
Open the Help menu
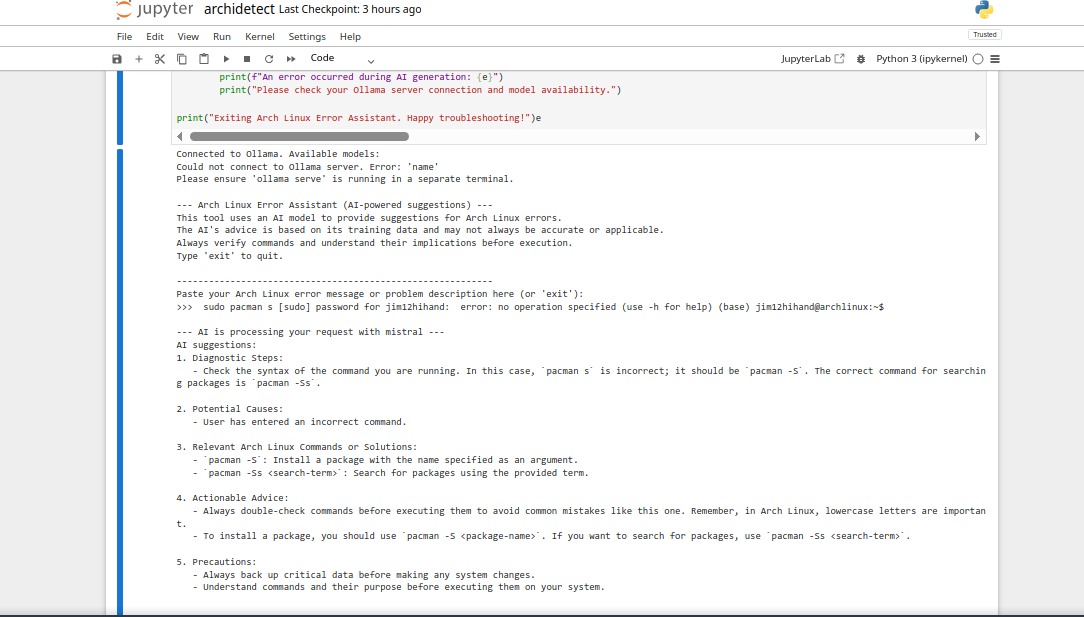[x=350, y=37]
